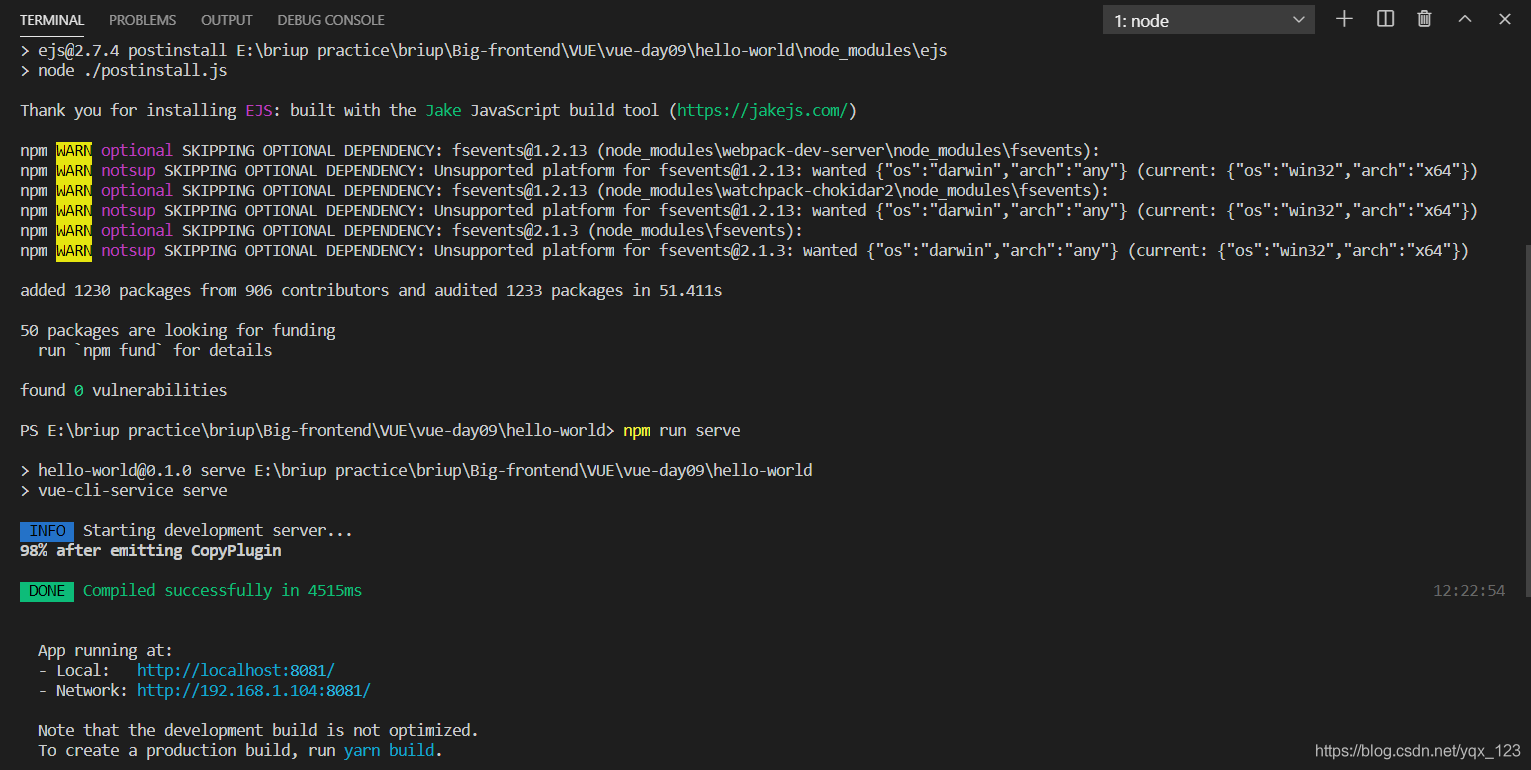Close the terminal panel
The image size is (1531, 770).
pos(1505,19)
